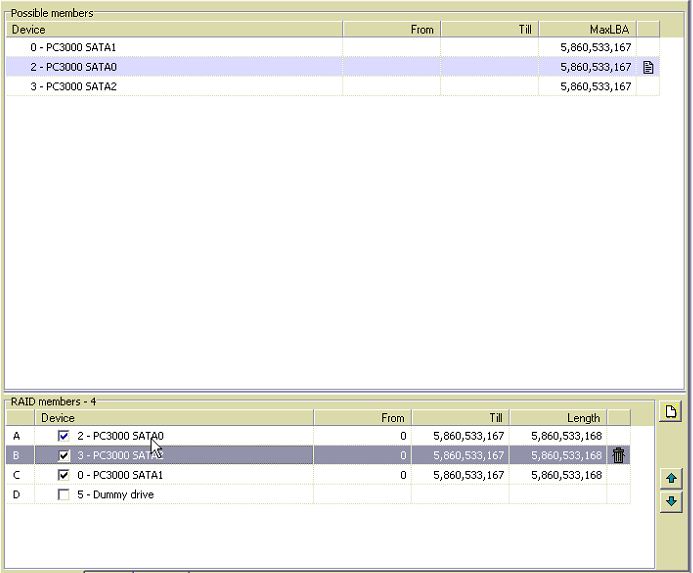
Task: Click the From header in RAID members
Action: [x=362, y=418]
